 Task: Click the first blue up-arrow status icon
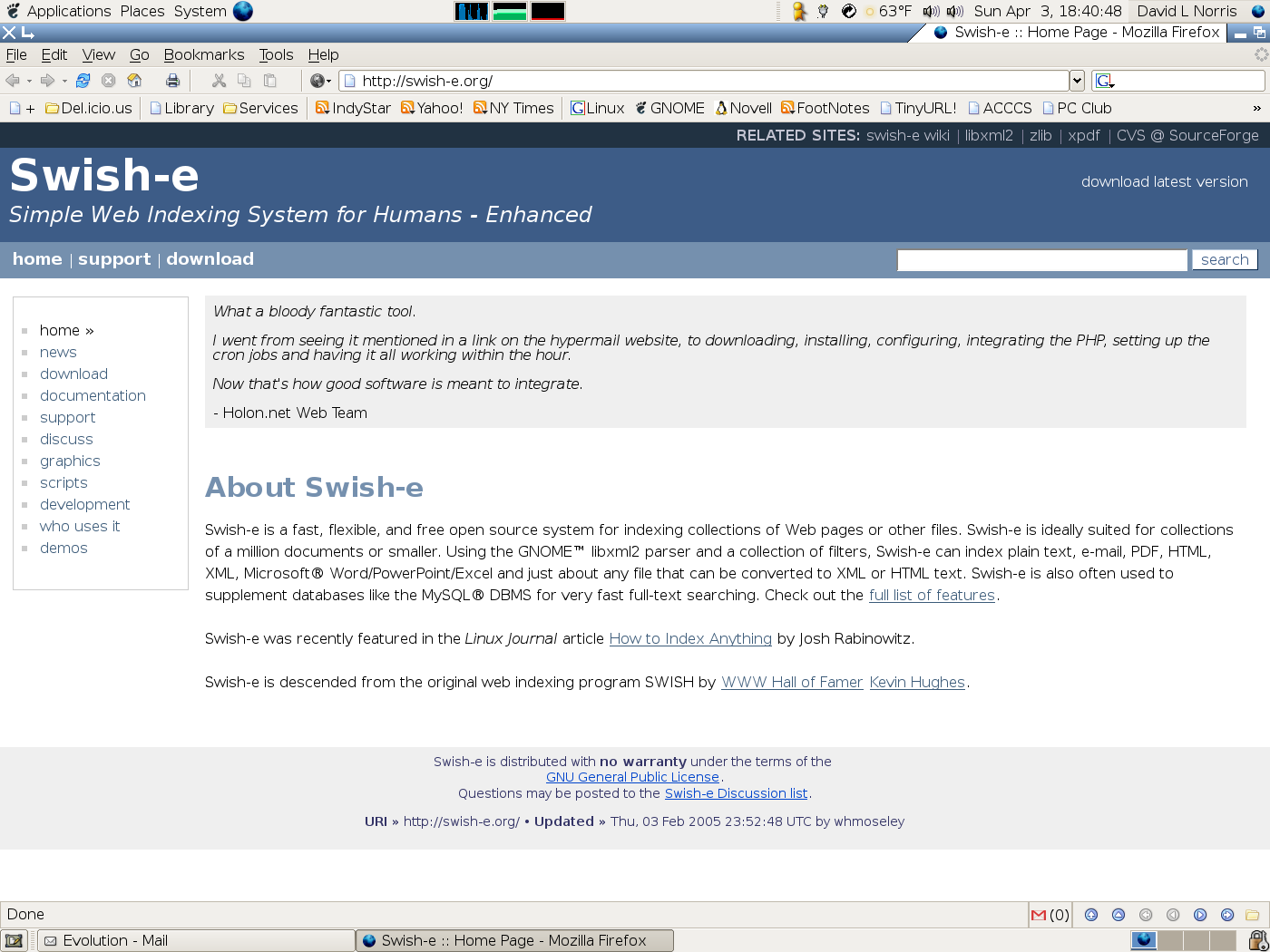(x=1091, y=915)
